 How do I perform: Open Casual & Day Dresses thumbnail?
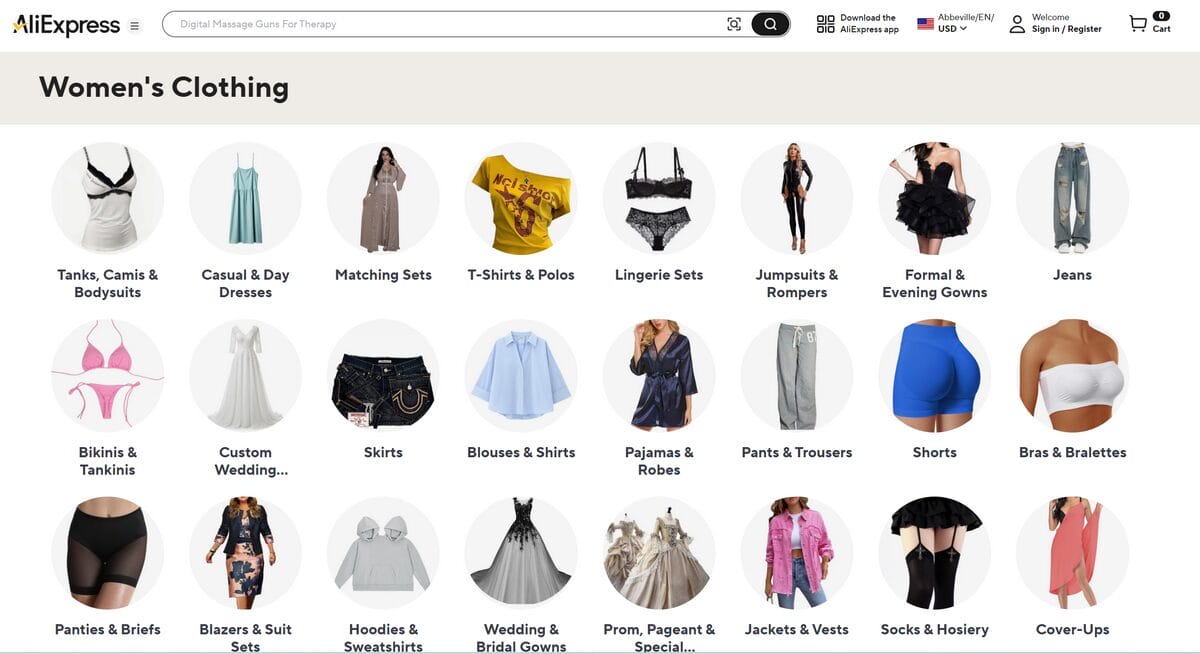click(245, 198)
